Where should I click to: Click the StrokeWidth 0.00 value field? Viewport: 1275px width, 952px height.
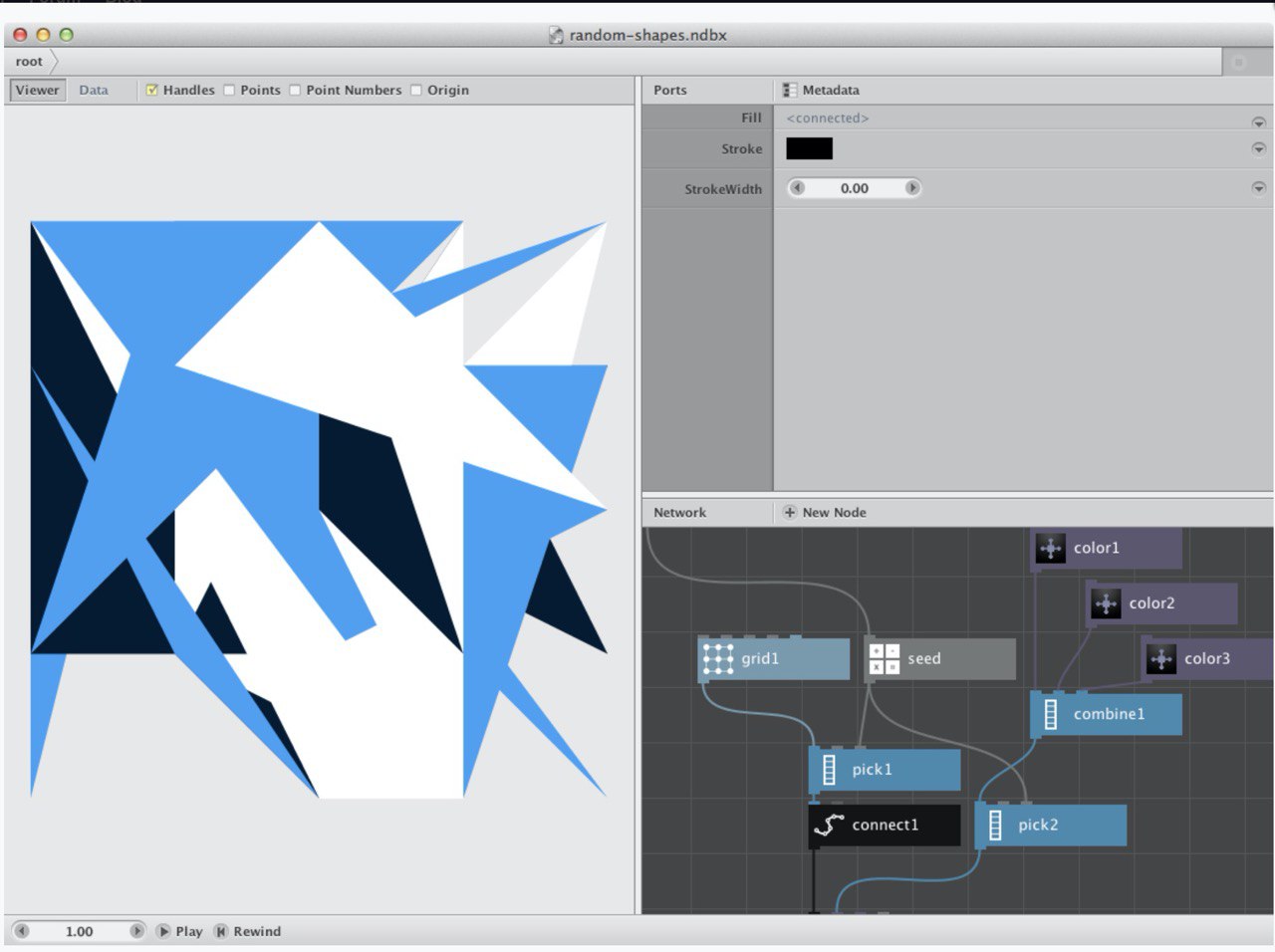coord(855,188)
